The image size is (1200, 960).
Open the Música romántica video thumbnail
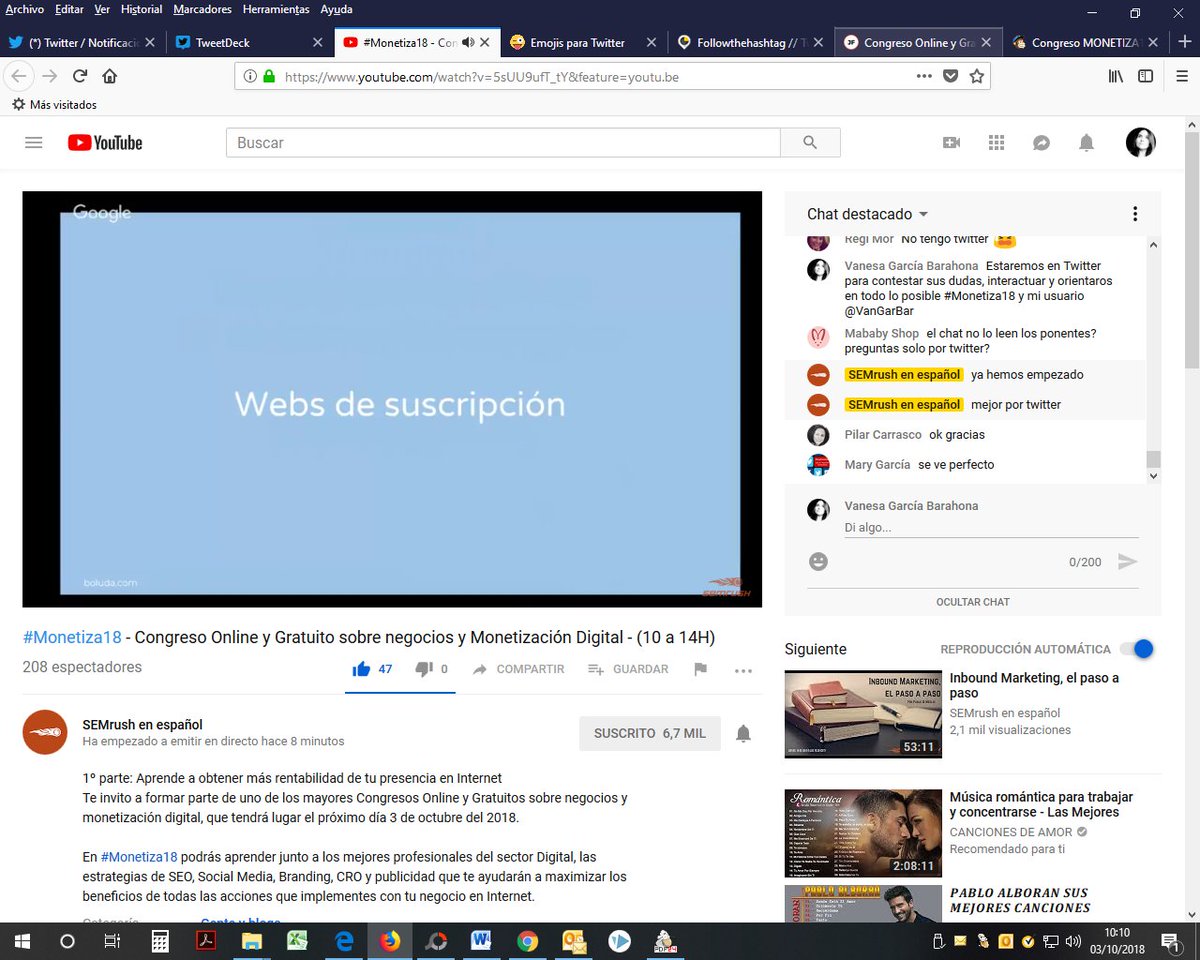(863, 834)
